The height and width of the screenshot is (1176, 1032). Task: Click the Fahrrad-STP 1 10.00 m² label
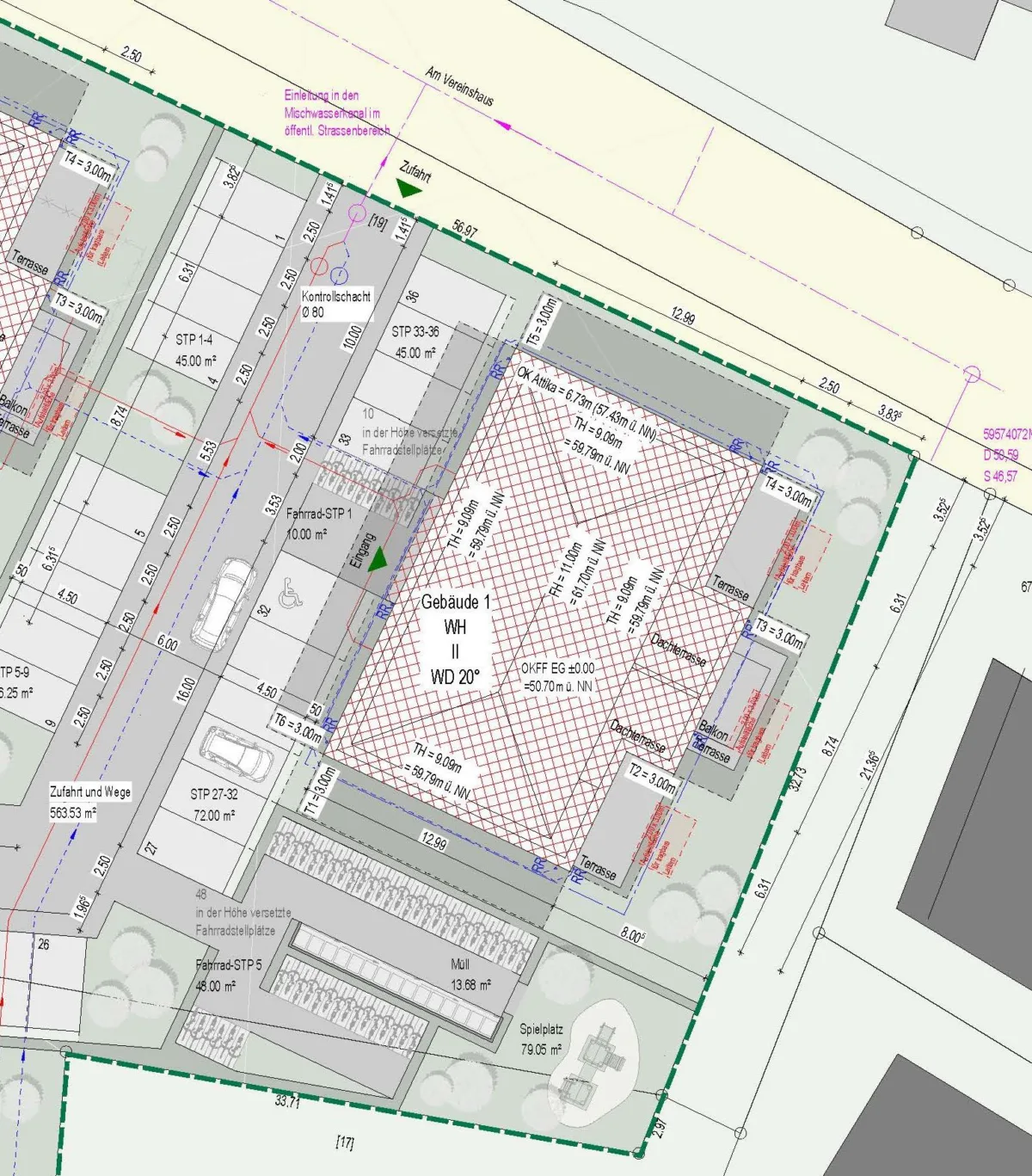click(319, 523)
